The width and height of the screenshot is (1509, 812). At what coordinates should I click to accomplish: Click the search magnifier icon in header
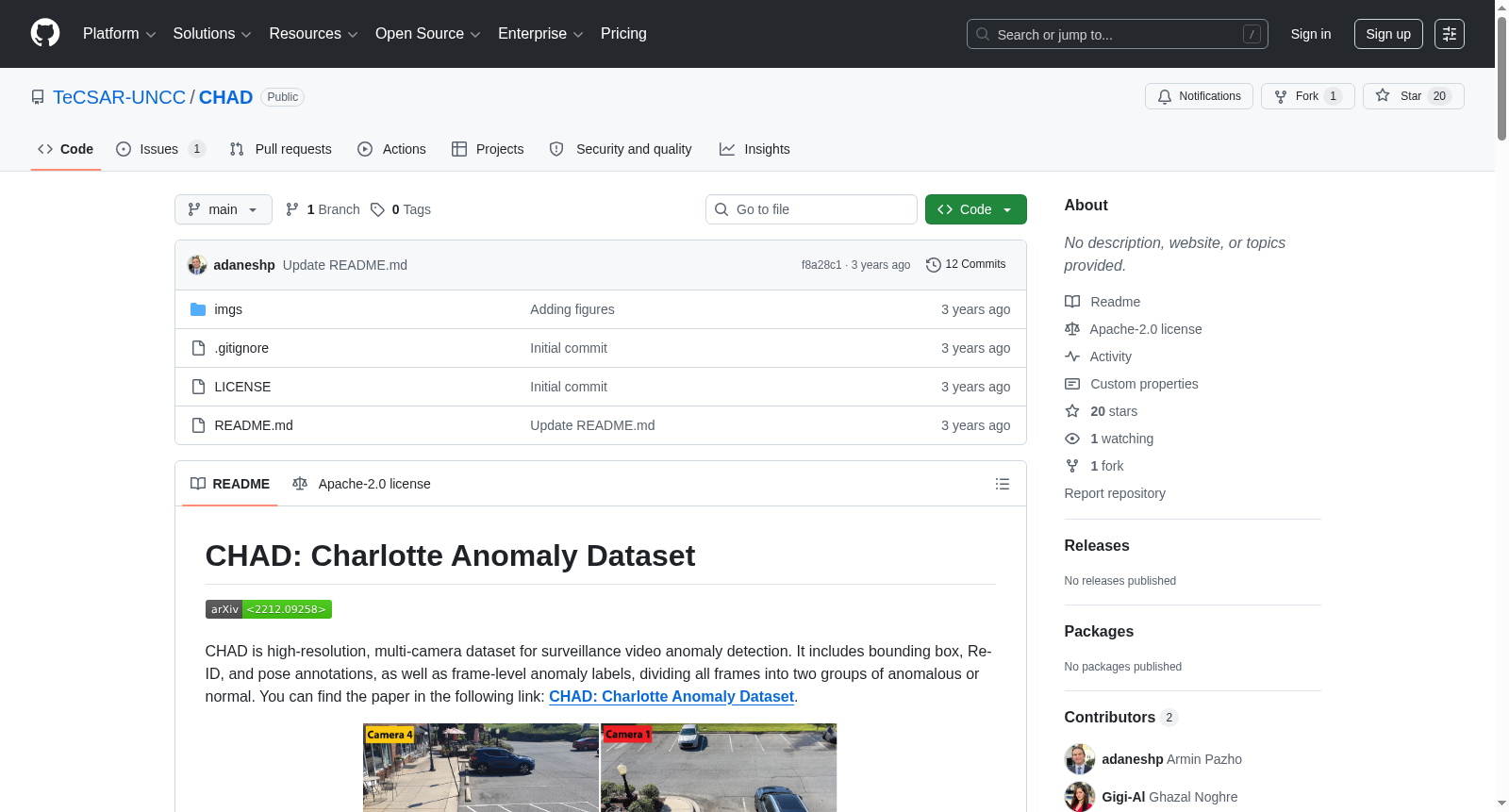point(983,34)
